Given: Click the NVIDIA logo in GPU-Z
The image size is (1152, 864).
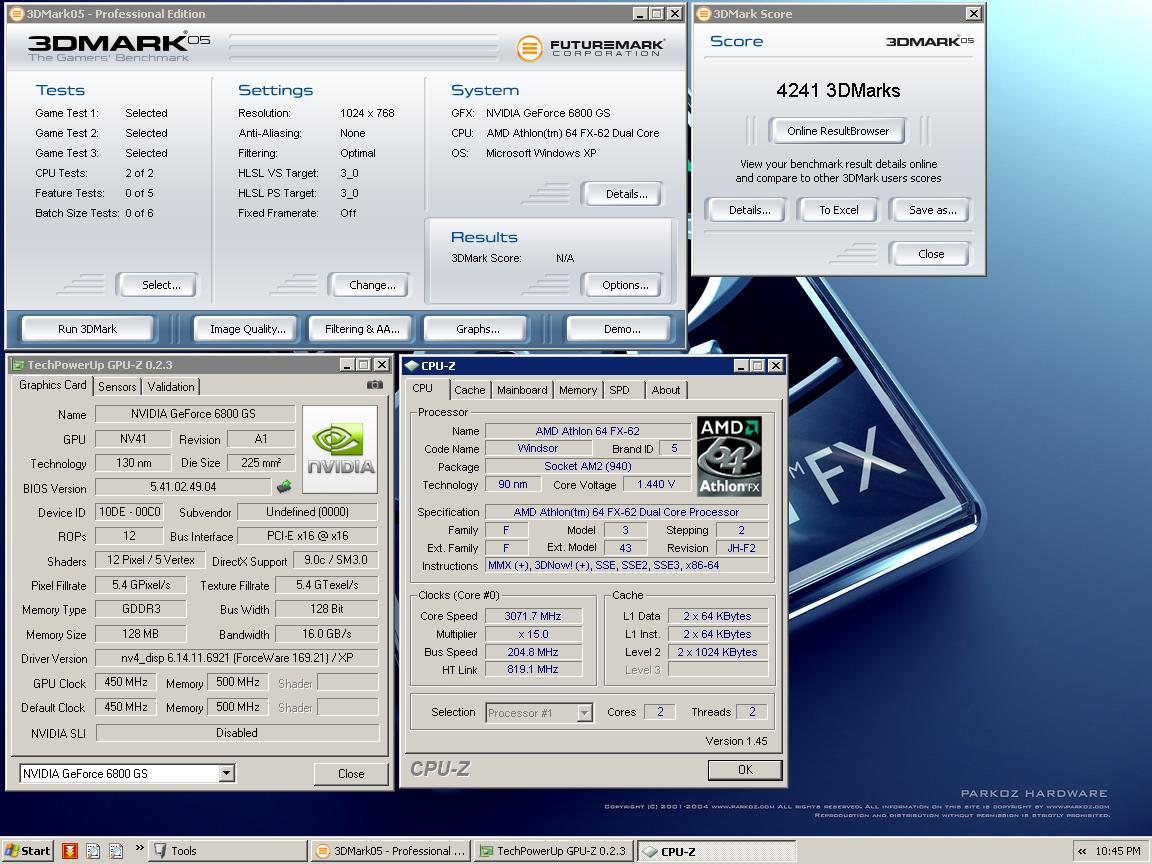Looking at the screenshot, I should [340, 449].
